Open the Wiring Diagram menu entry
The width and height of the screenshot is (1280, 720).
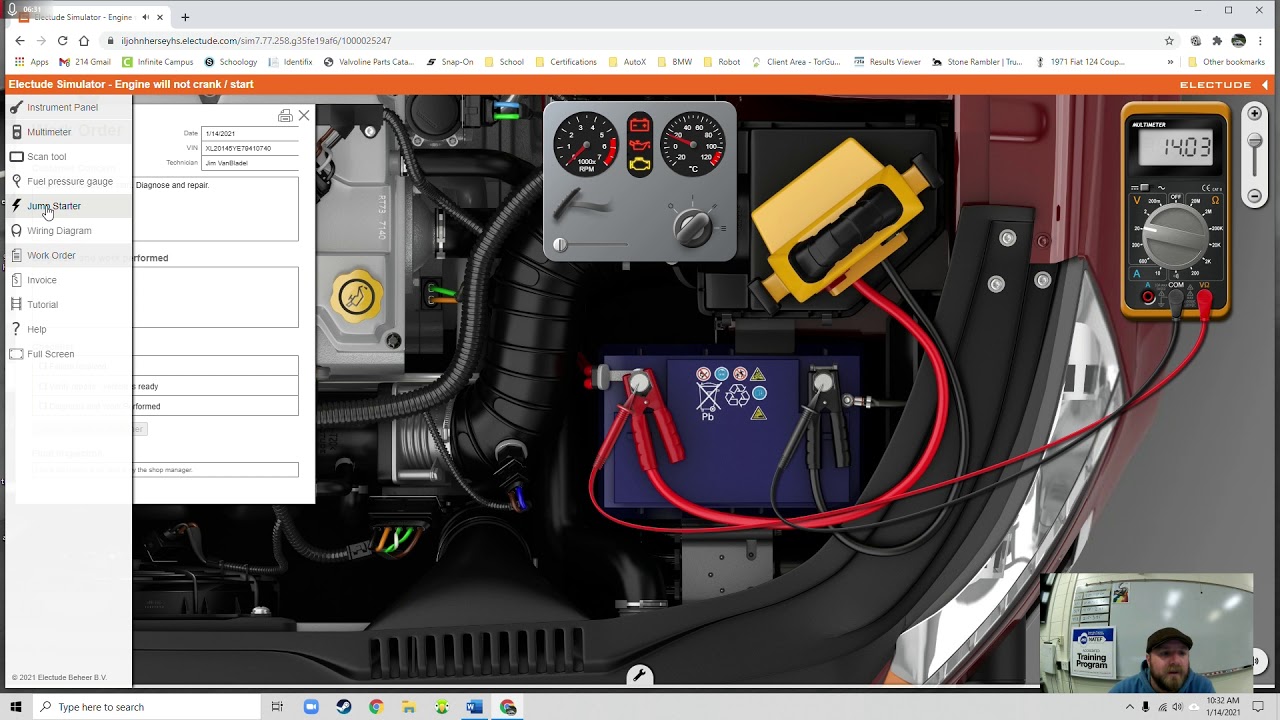click(51, 231)
